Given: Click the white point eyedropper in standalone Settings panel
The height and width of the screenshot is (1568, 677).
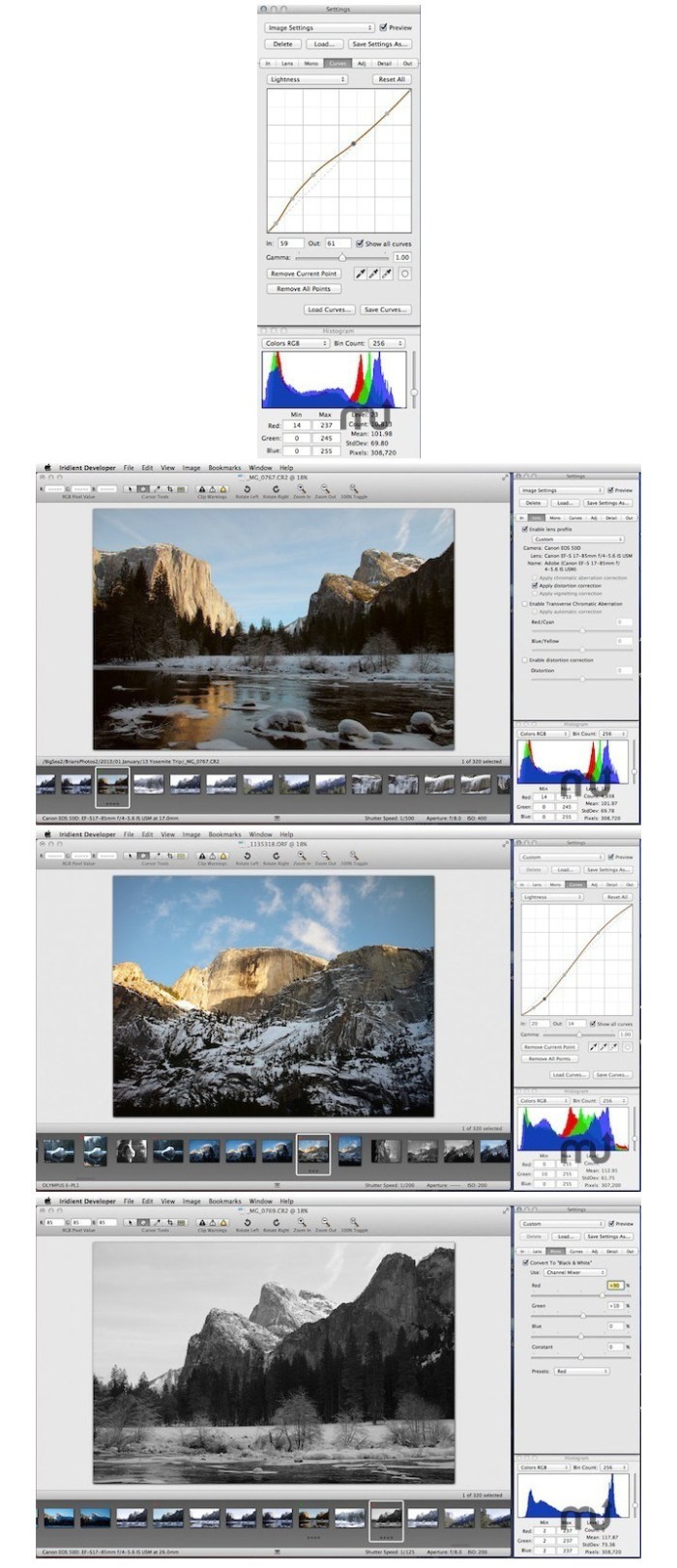Looking at the screenshot, I should 386,274.
